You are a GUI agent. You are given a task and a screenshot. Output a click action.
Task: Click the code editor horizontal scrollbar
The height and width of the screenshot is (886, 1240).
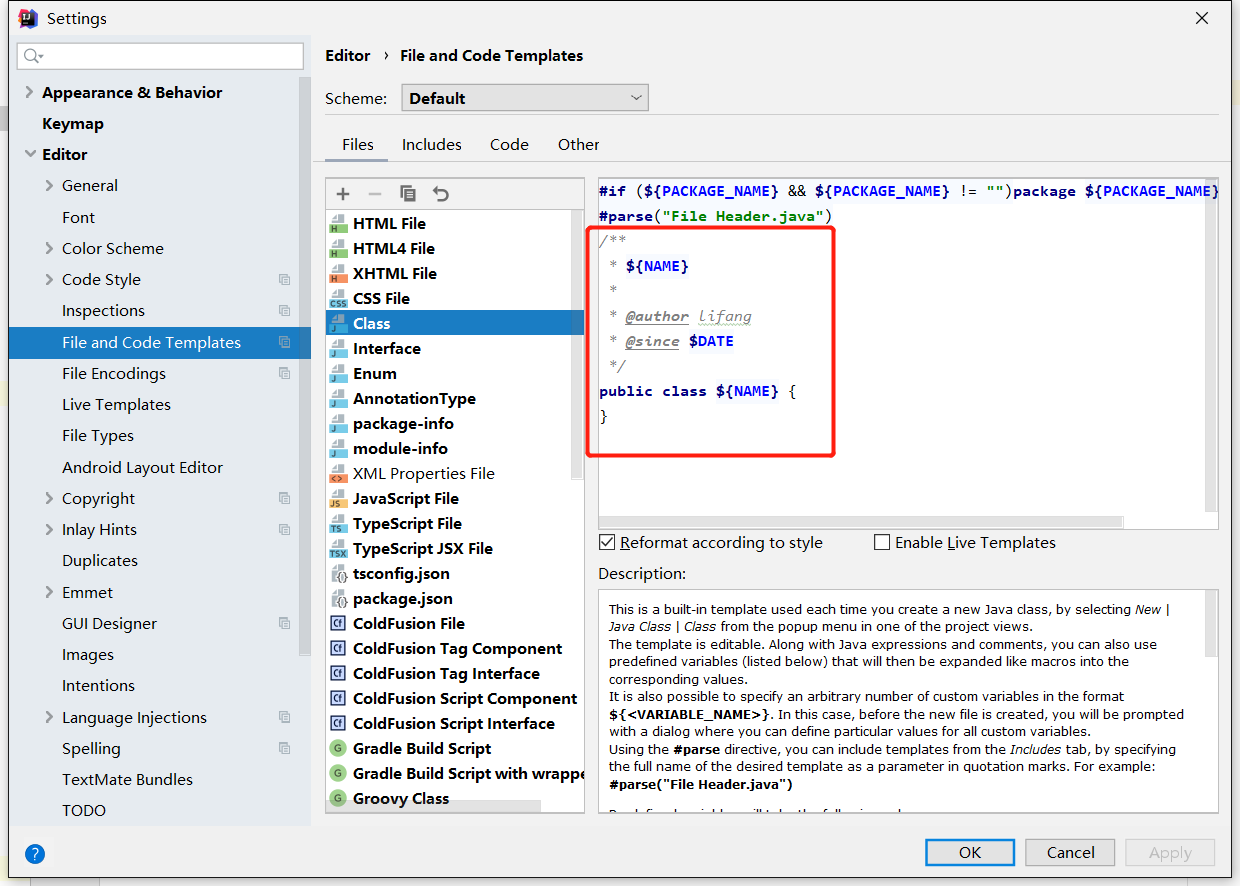(x=860, y=522)
